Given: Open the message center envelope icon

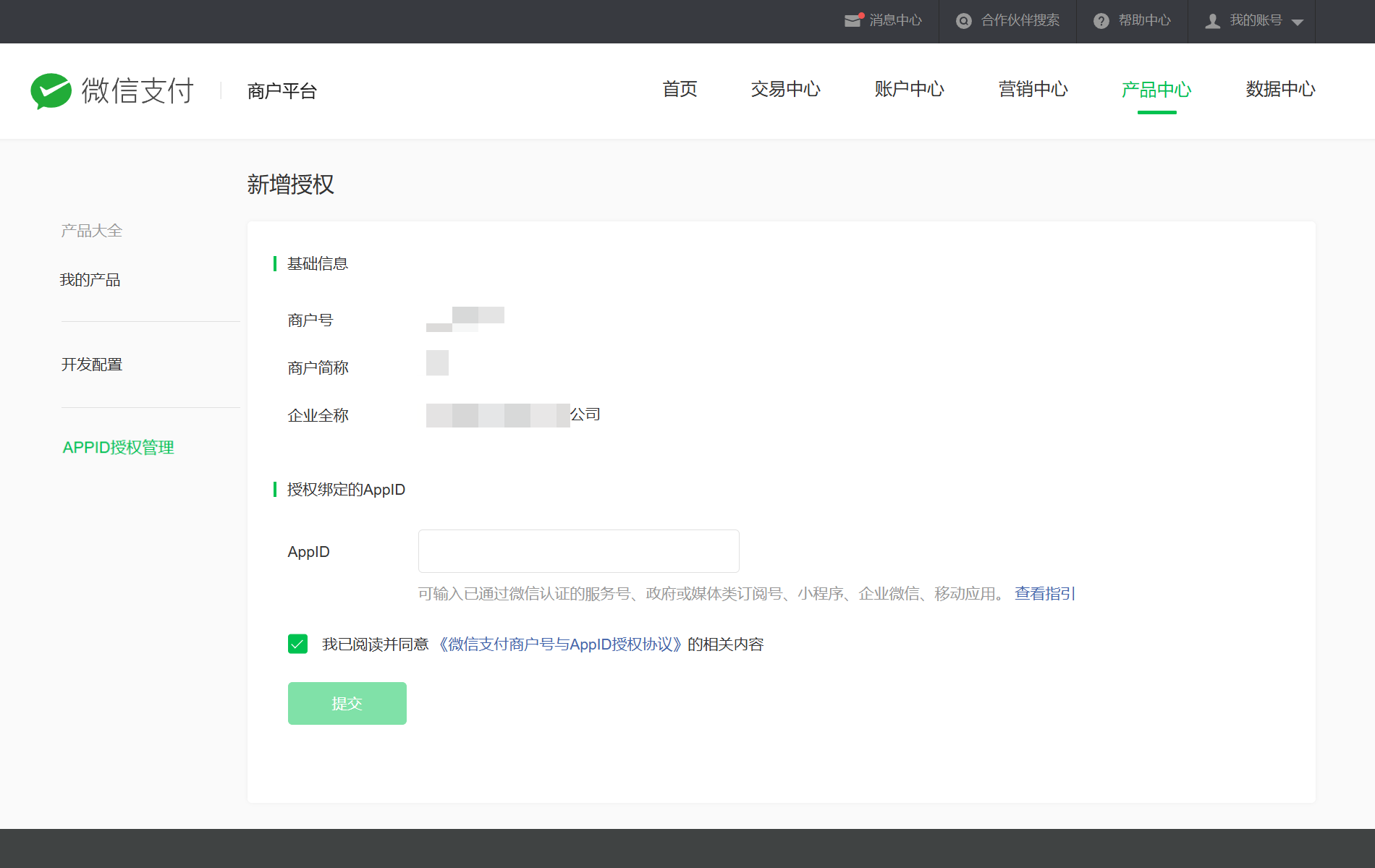Looking at the screenshot, I should point(854,20).
